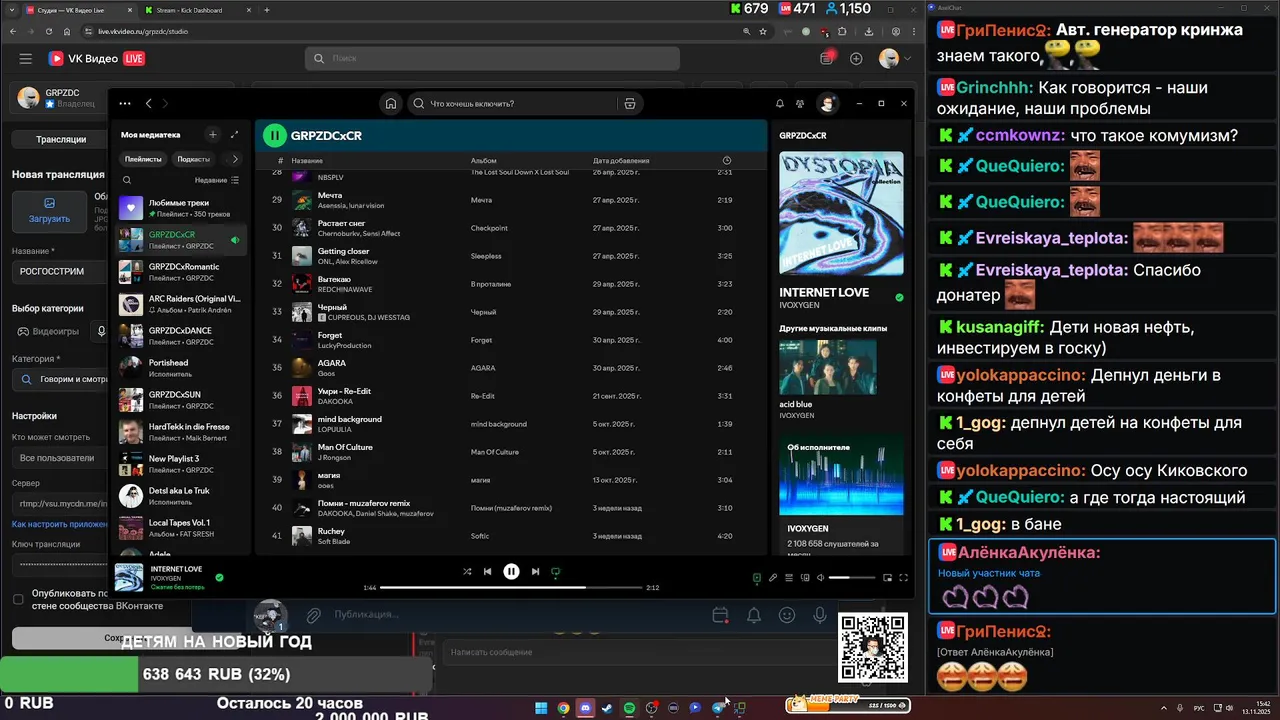Viewport: 1280px width, 720px height.
Task: Open Кто может смотреть dropdown
Action: point(60,458)
